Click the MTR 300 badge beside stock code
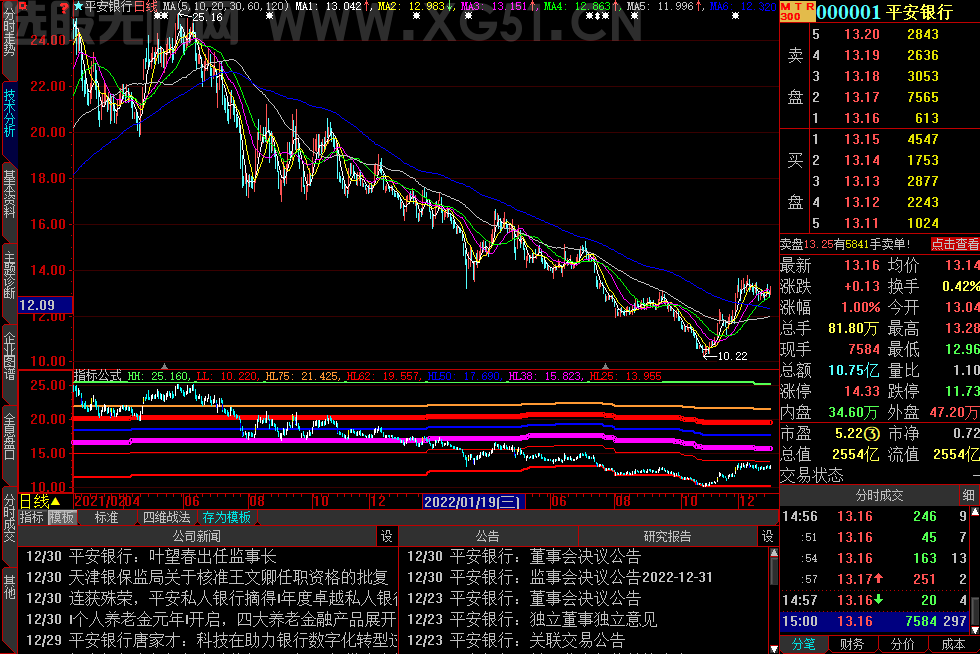 pyautogui.click(x=798, y=11)
